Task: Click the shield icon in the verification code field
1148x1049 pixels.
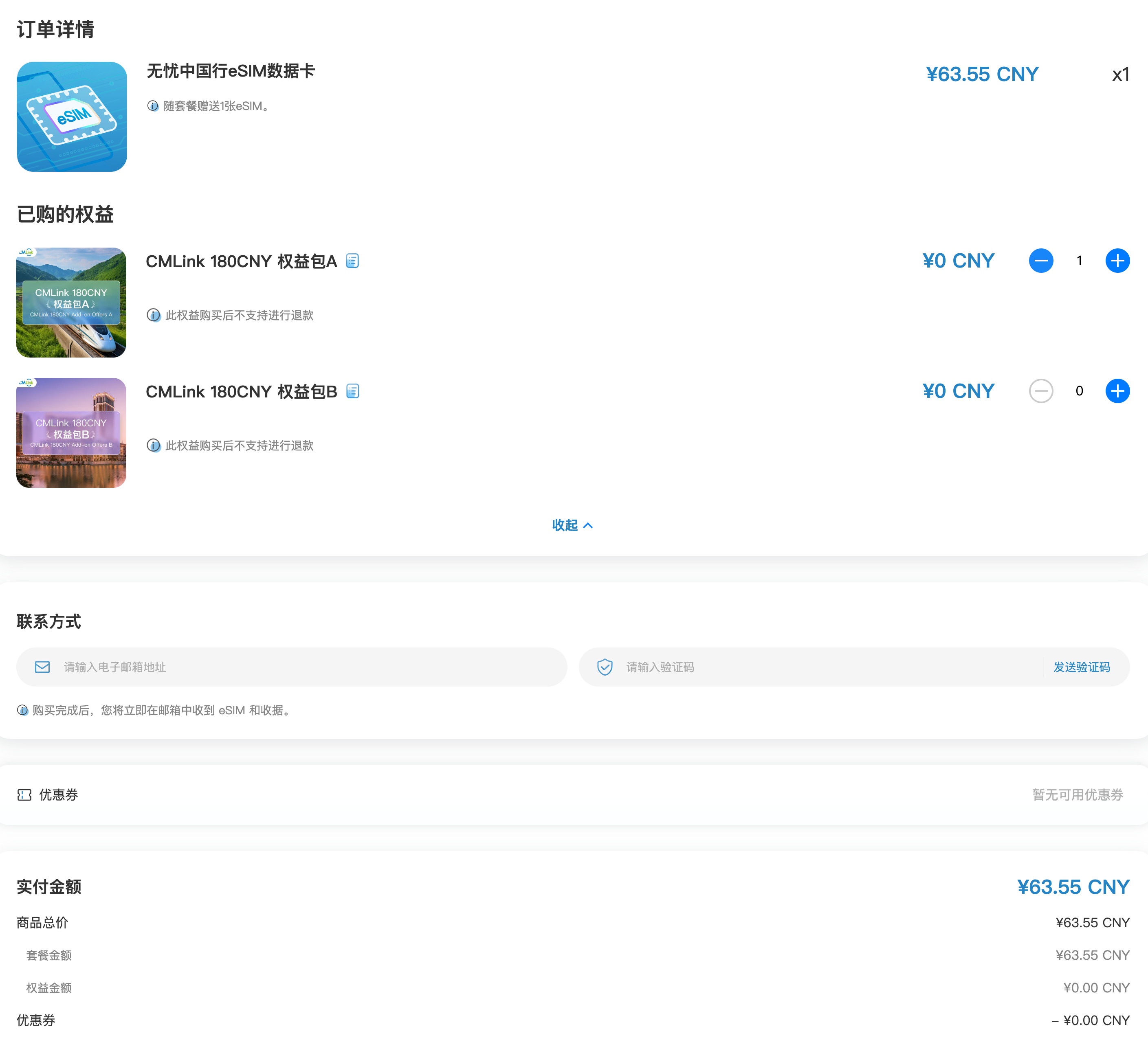Action: [605, 667]
